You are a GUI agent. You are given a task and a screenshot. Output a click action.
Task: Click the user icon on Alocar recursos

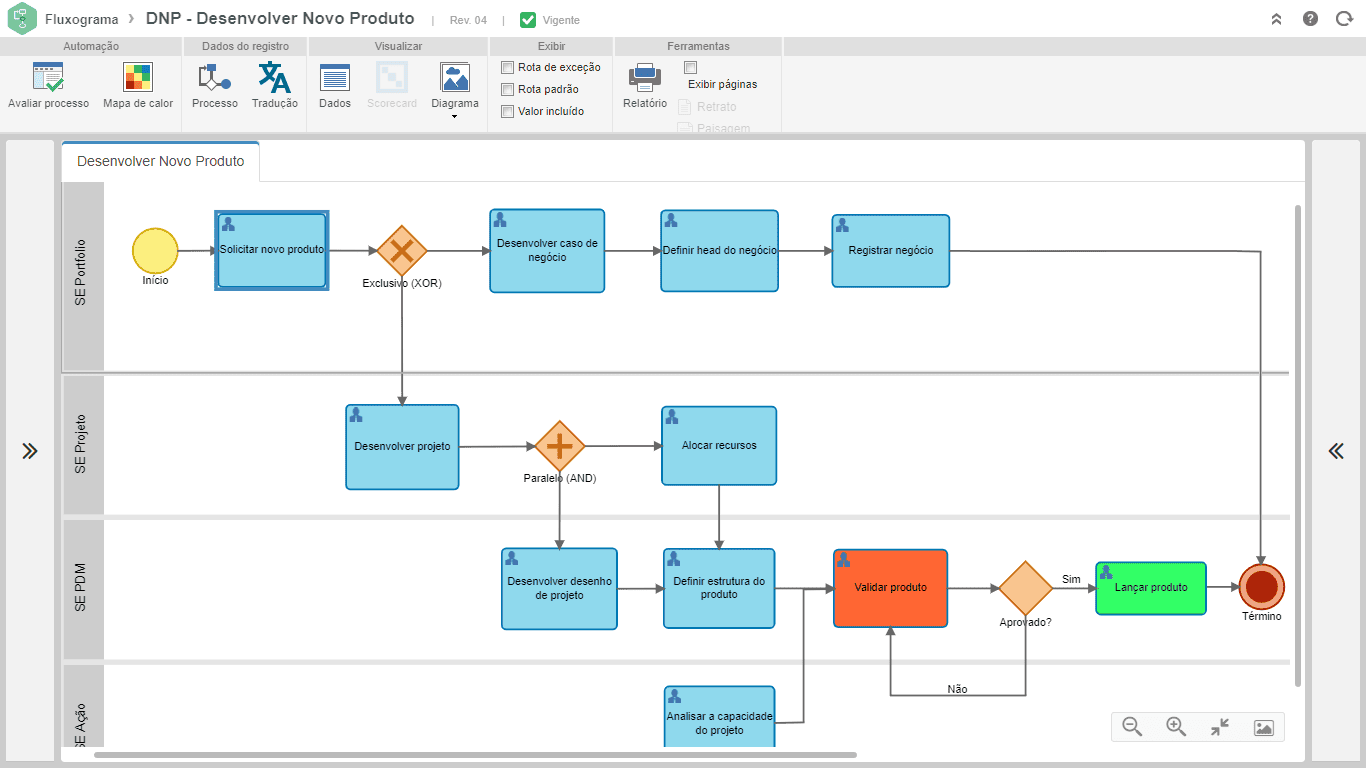[672, 416]
